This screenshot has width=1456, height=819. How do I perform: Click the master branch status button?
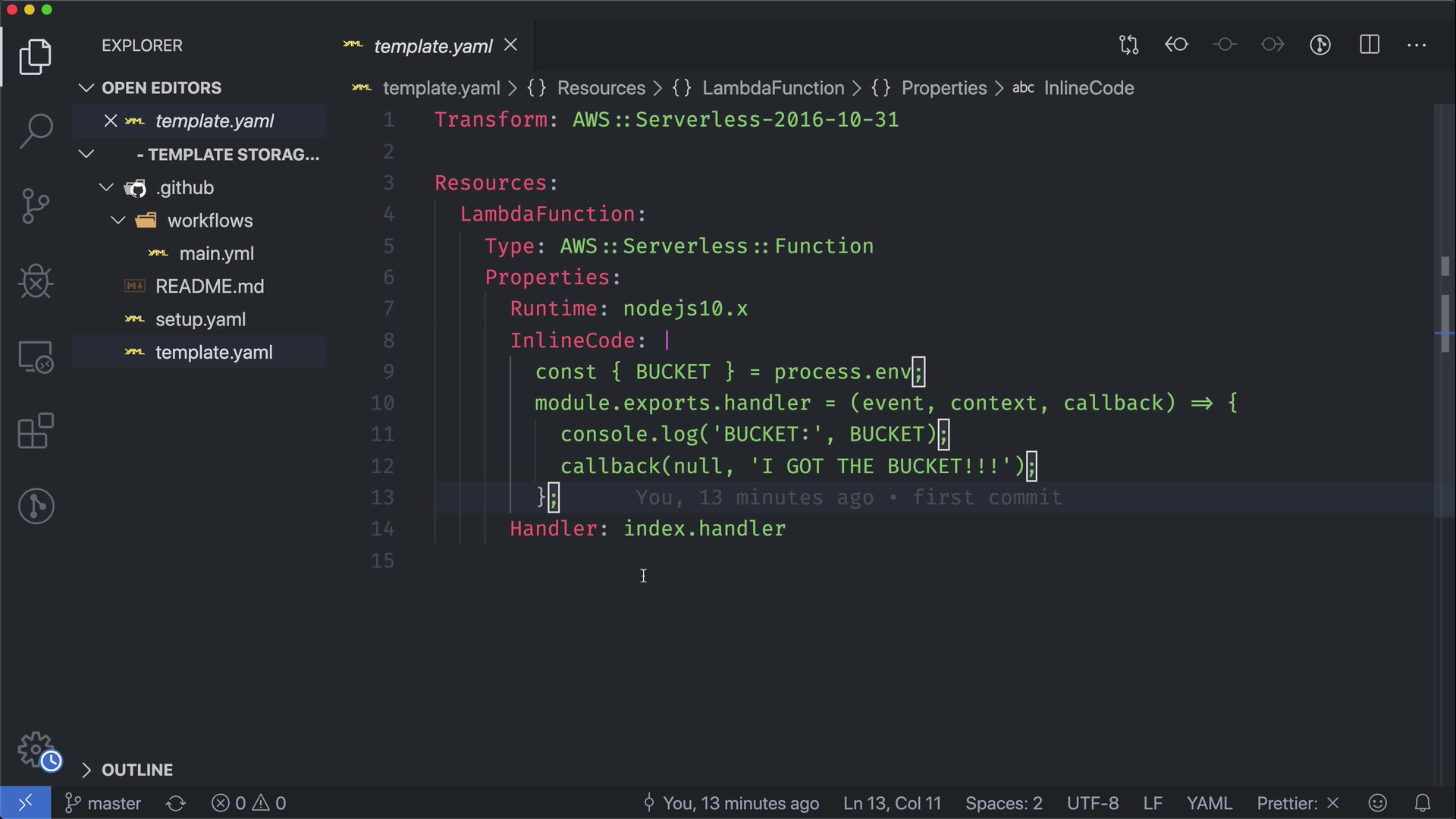[x=103, y=803]
